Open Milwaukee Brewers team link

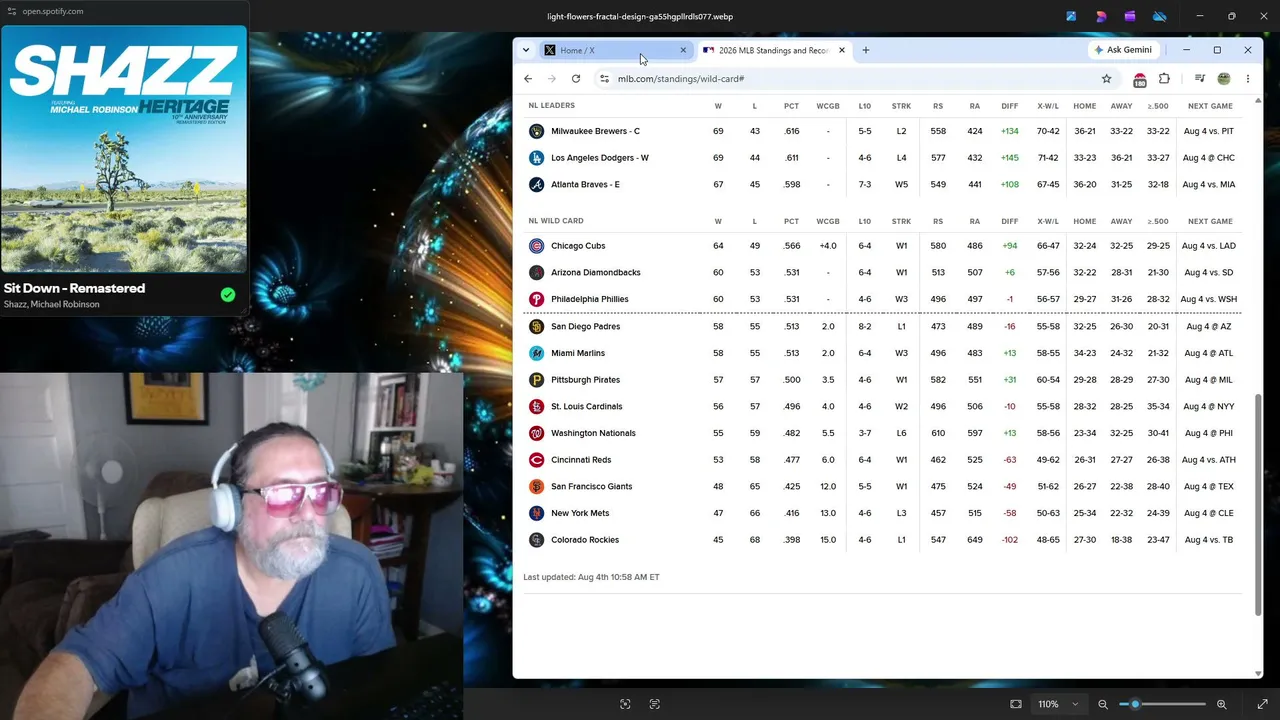[x=596, y=131]
